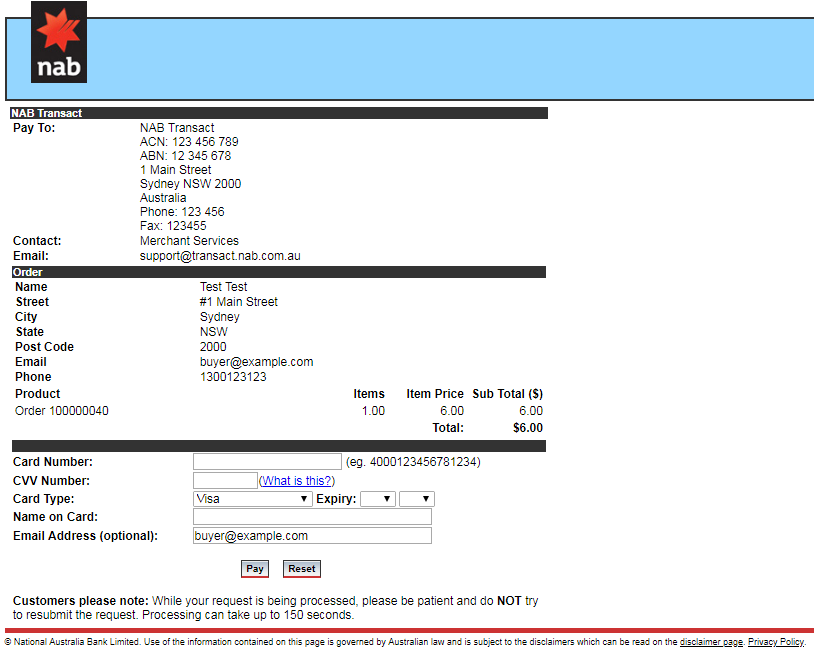Open the disclaimer page link in the footer
The height and width of the screenshot is (655, 814).
click(x=711, y=642)
